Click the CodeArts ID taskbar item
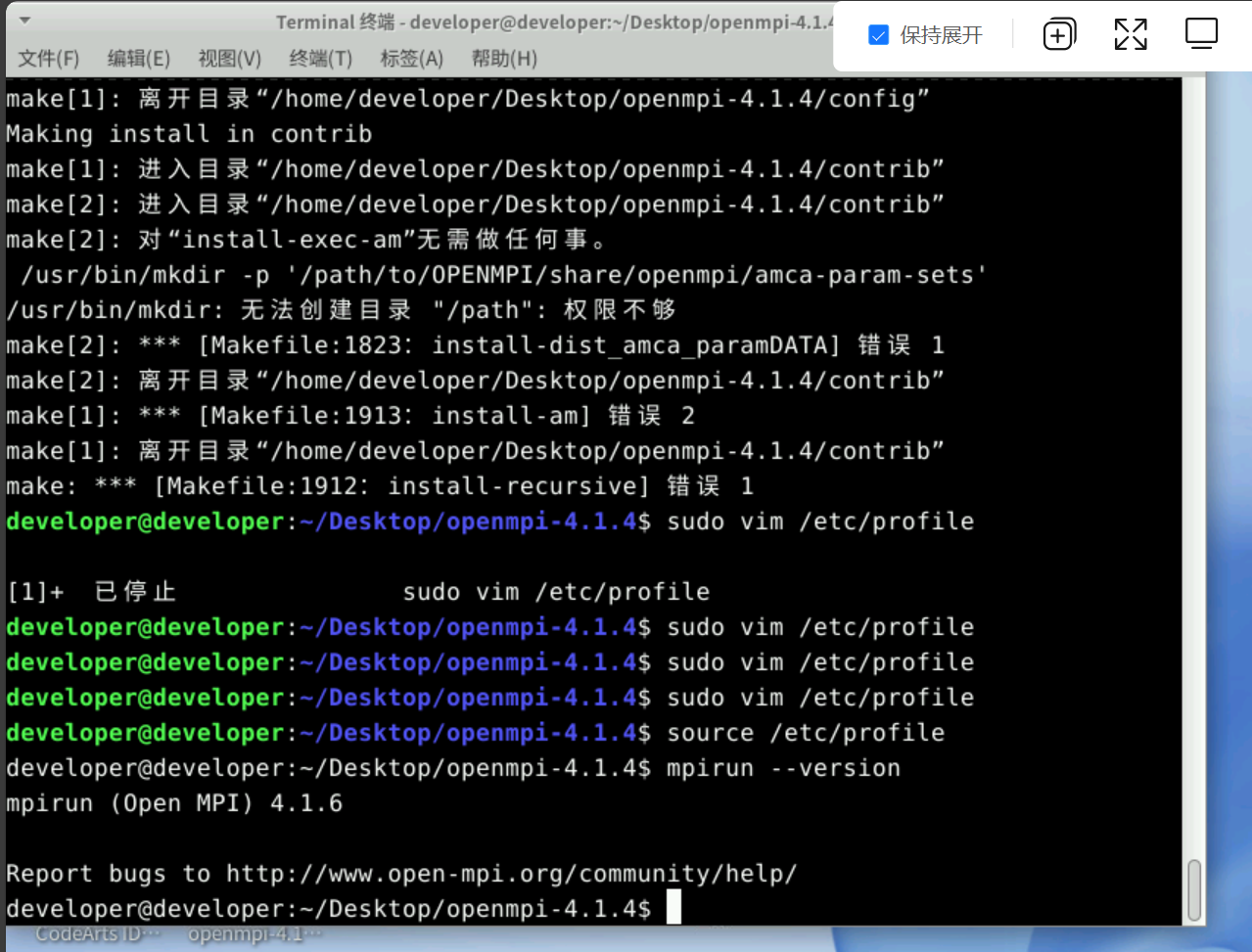The height and width of the screenshot is (952, 1252). [98, 934]
